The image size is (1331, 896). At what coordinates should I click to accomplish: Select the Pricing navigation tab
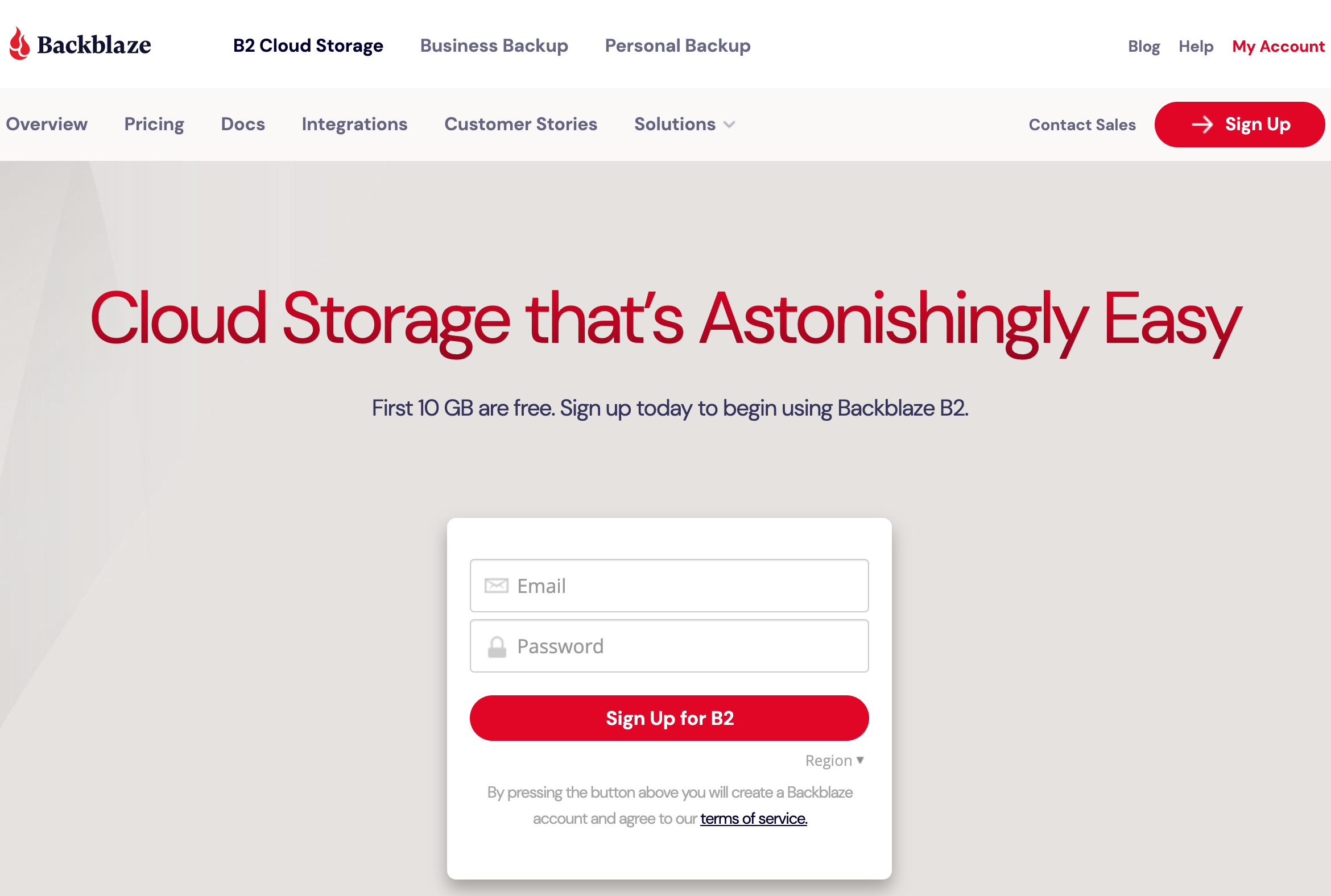coord(153,124)
